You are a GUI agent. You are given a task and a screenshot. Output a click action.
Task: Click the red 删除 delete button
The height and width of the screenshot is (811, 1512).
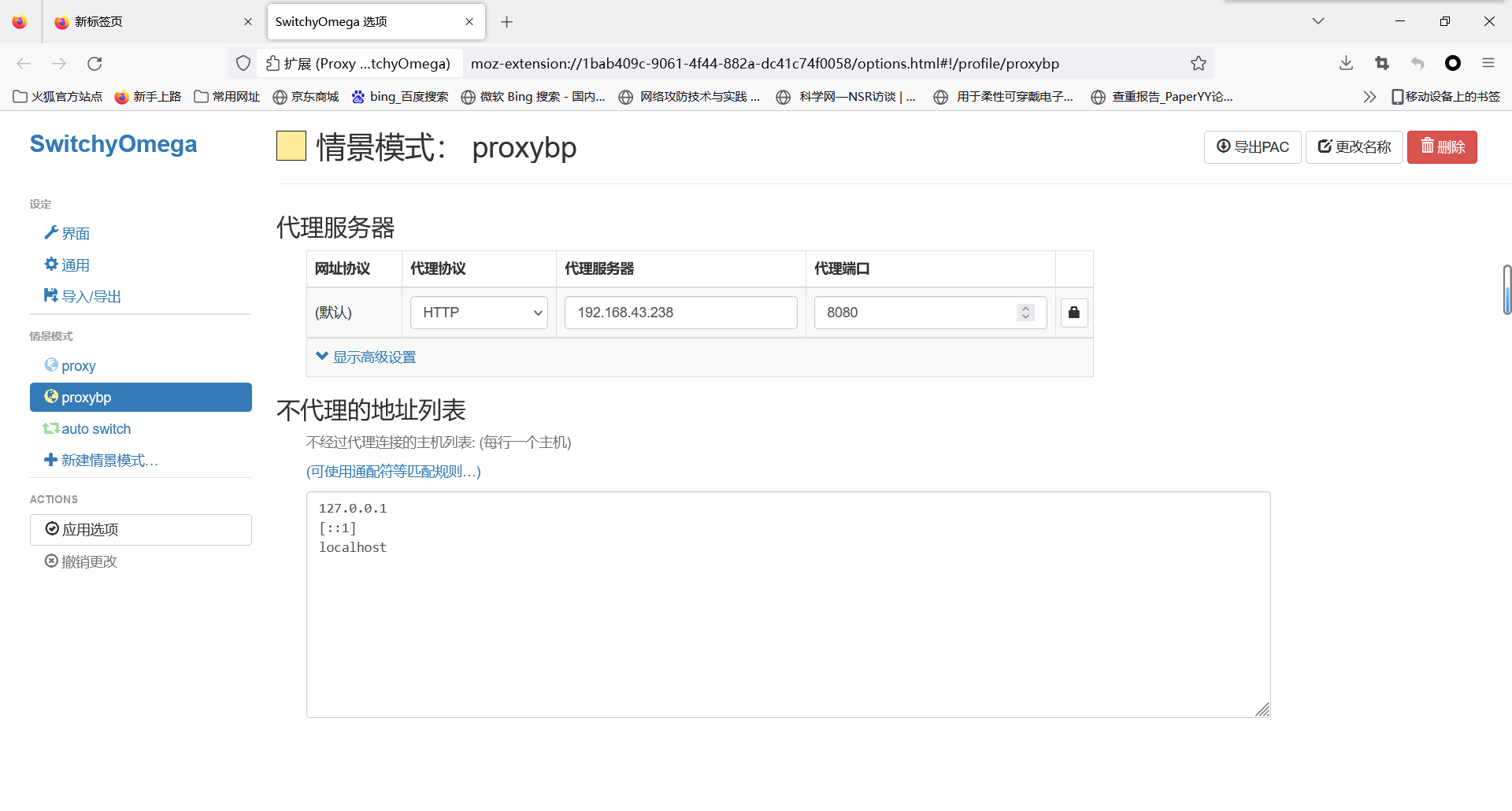[x=1442, y=147]
